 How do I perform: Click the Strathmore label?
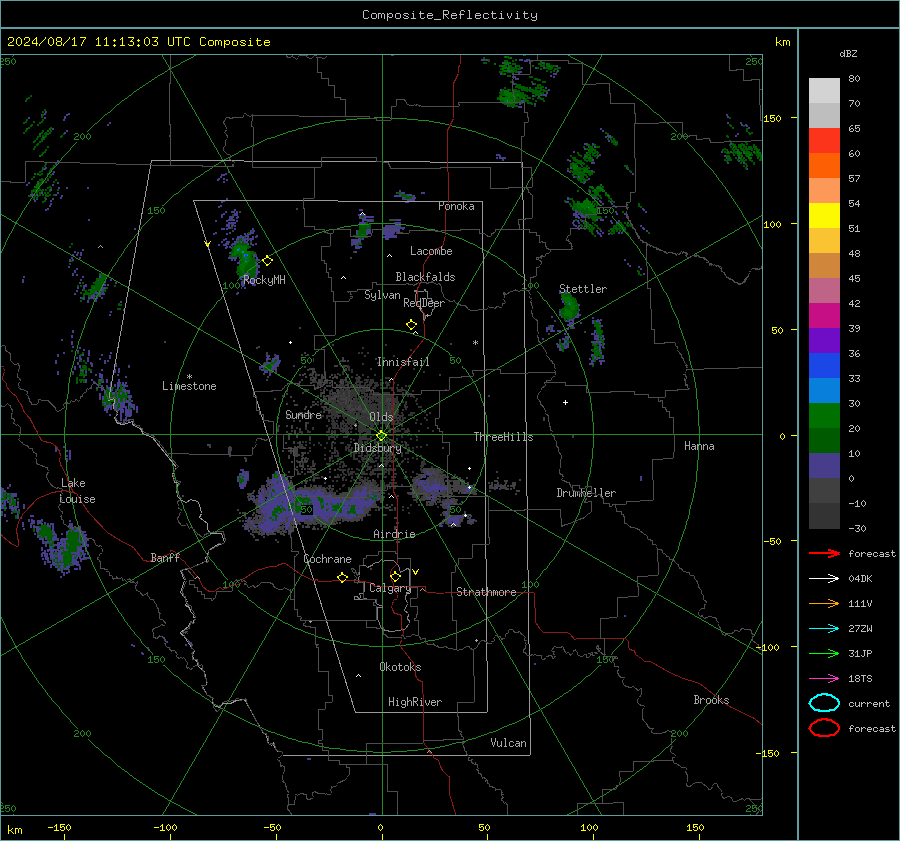(486, 592)
